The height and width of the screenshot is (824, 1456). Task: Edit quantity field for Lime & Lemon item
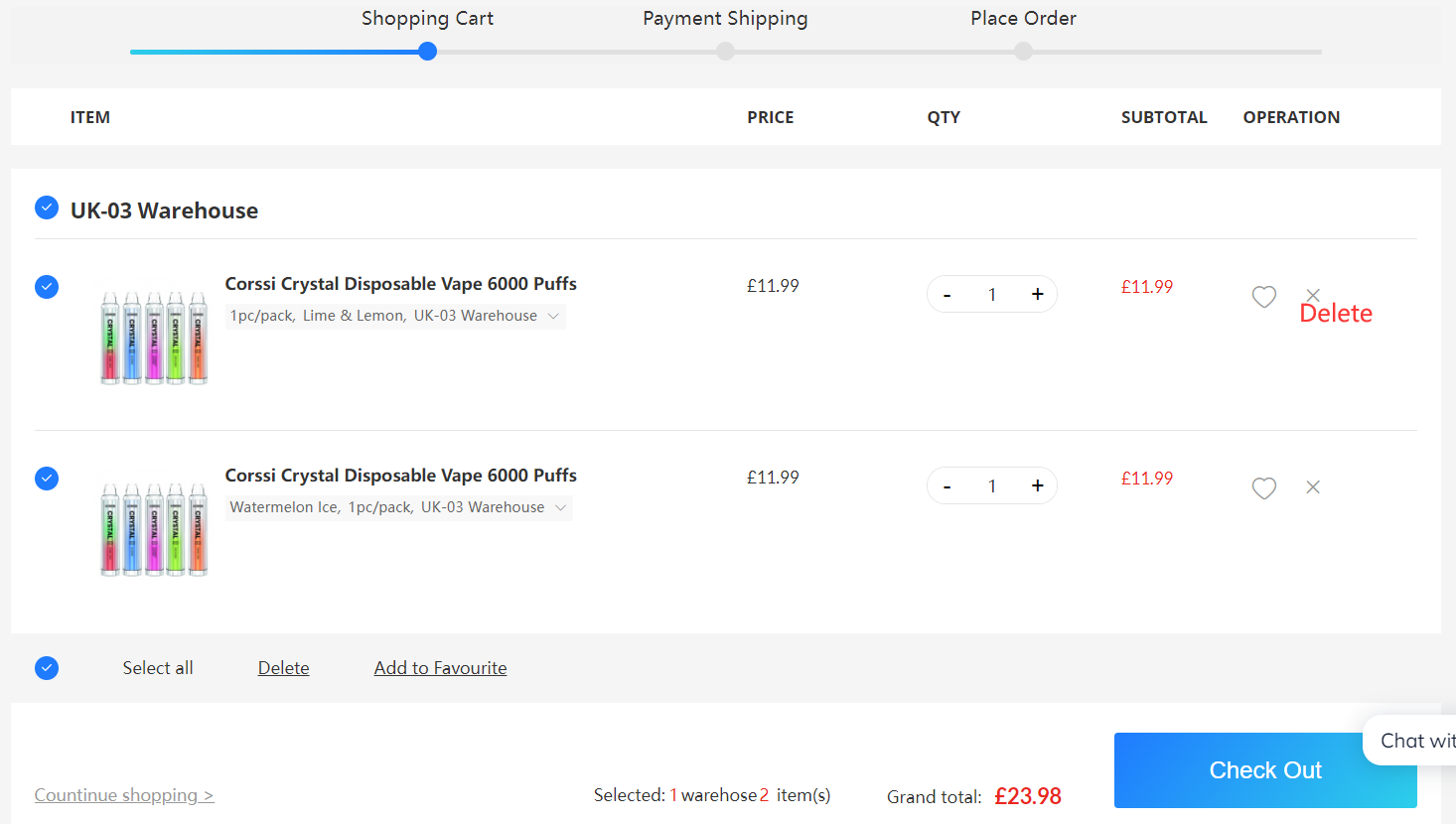(992, 295)
